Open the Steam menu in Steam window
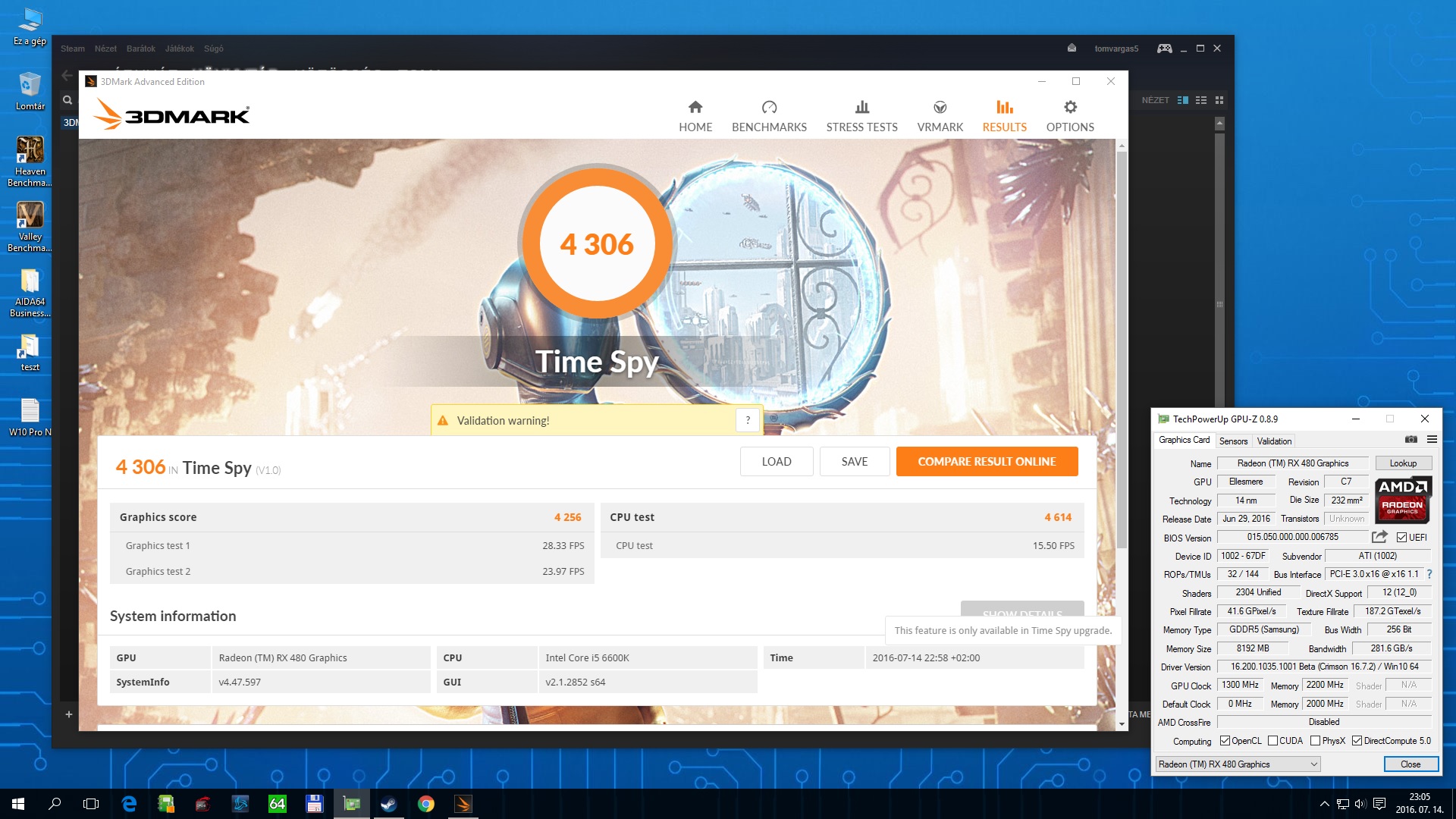The height and width of the screenshot is (819, 1456). 73,49
